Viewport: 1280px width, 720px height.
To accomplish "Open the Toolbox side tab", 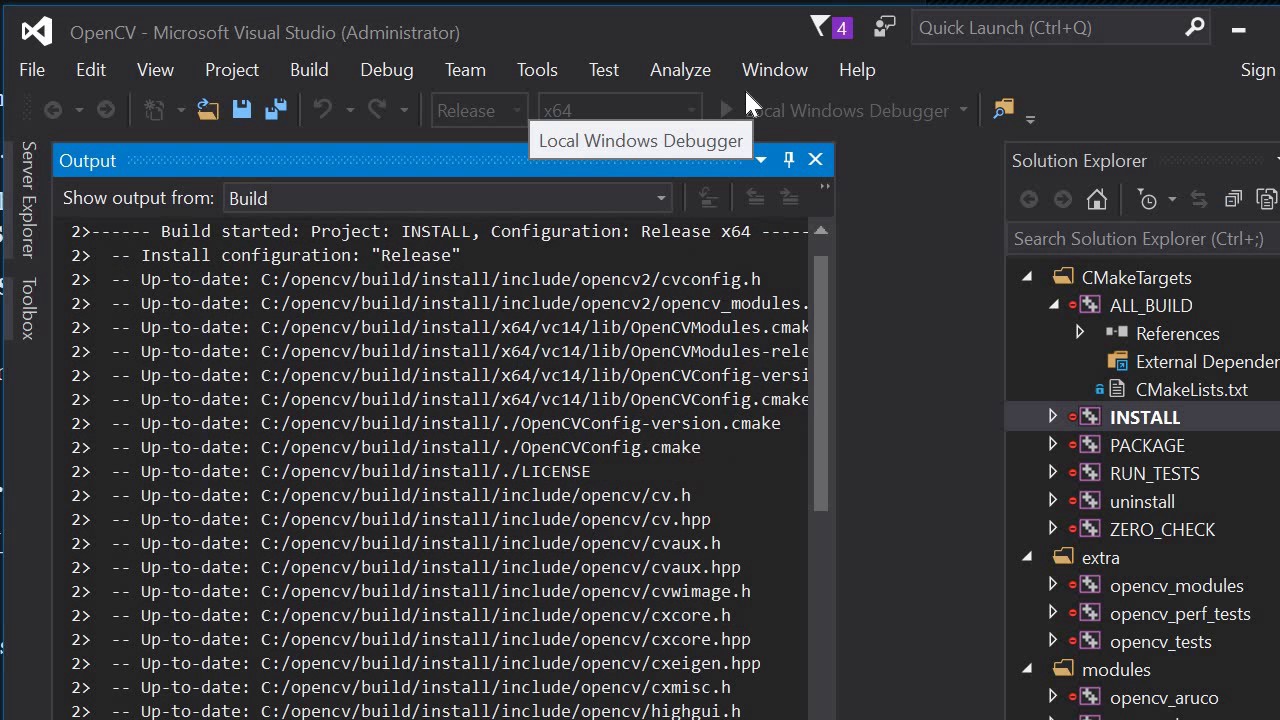I will click(28, 308).
